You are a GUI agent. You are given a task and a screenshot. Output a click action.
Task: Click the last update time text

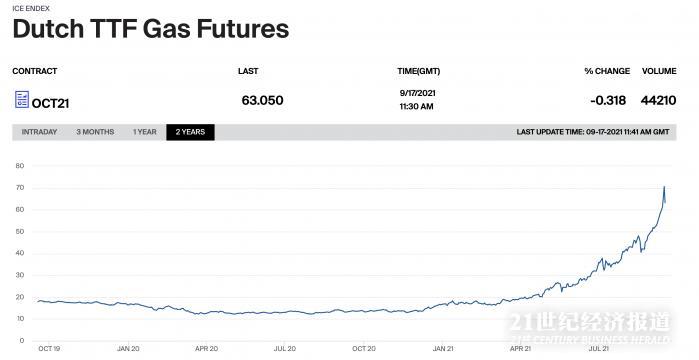click(x=593, y=132)
